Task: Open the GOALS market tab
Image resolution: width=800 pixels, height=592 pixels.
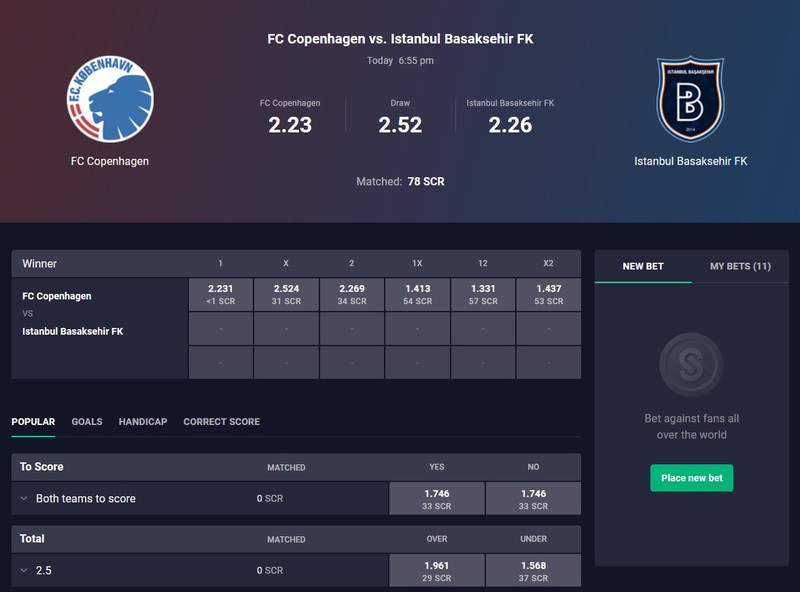Action: click(87, 422)
